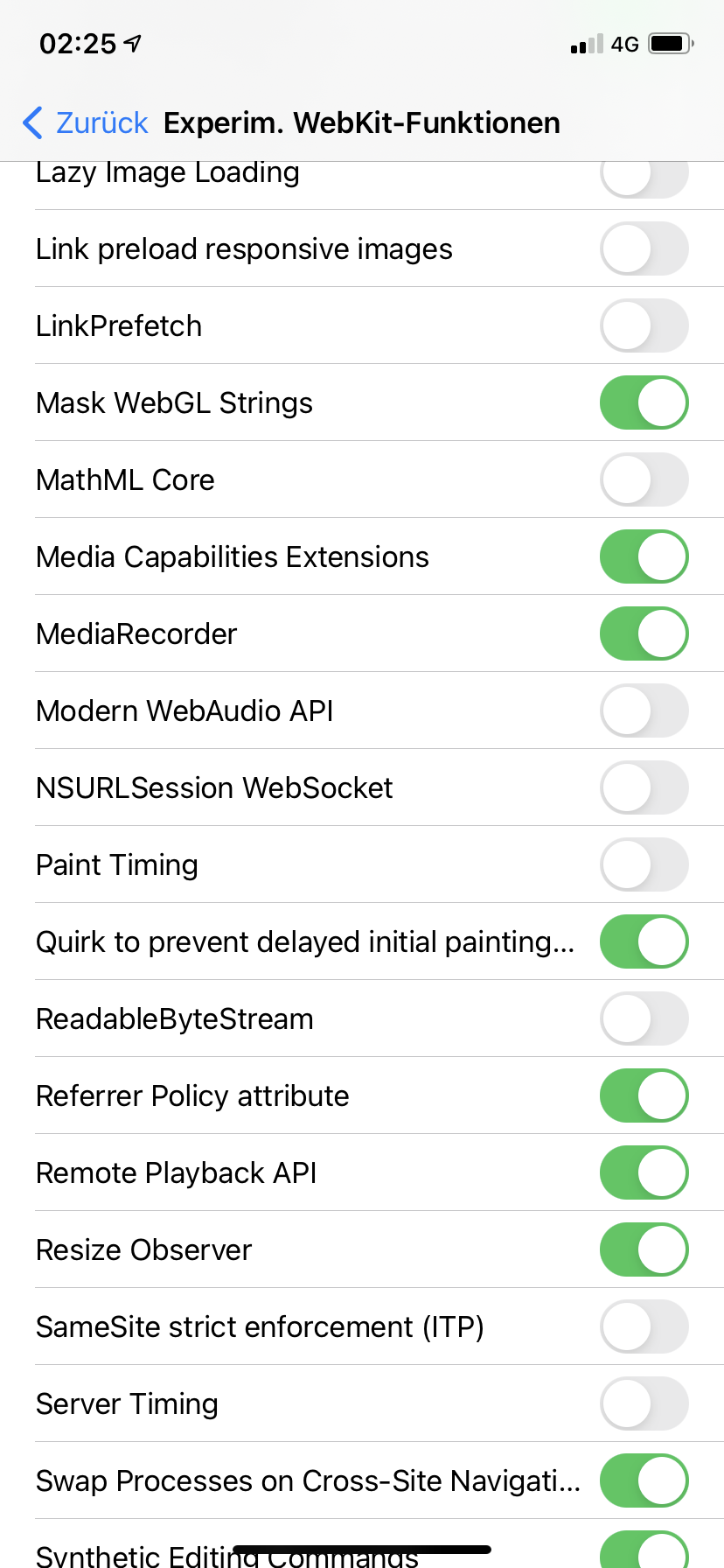This screenshot has height=1568, width=724.
Task: Tap the back chevron icon
Action: point(32,123)
